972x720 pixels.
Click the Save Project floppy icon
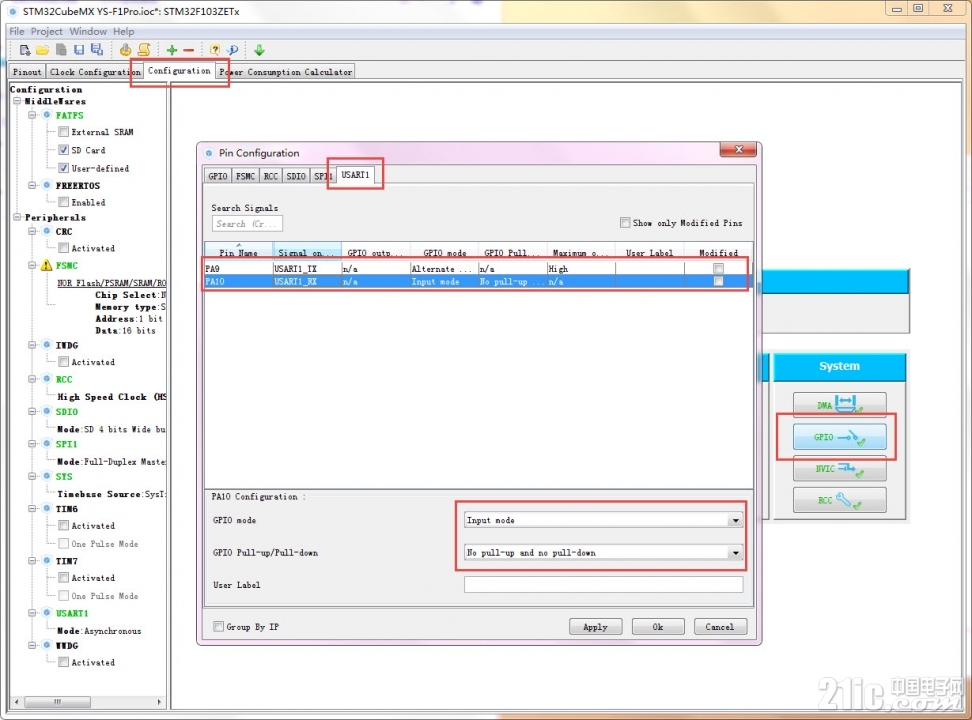[x=79, y=50]
